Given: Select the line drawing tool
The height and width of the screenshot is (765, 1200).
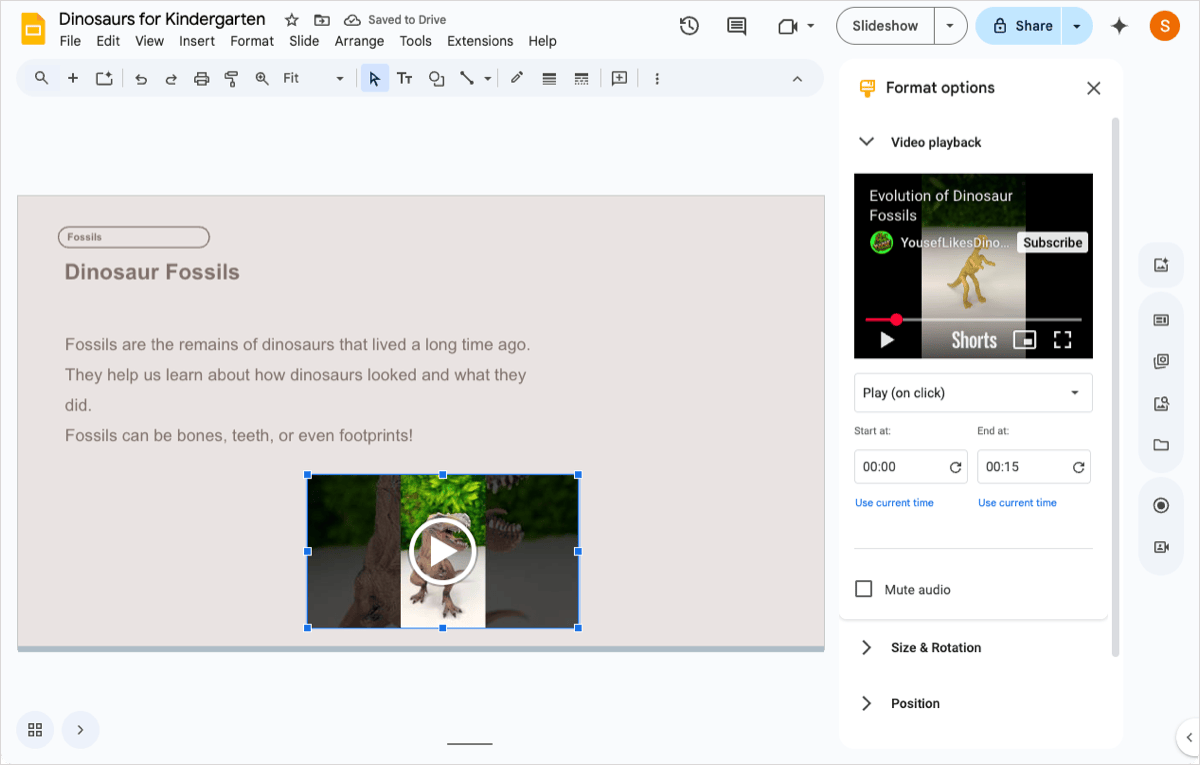Looking at the screenshot, I should pyautogui.click(x=467, y=78).
